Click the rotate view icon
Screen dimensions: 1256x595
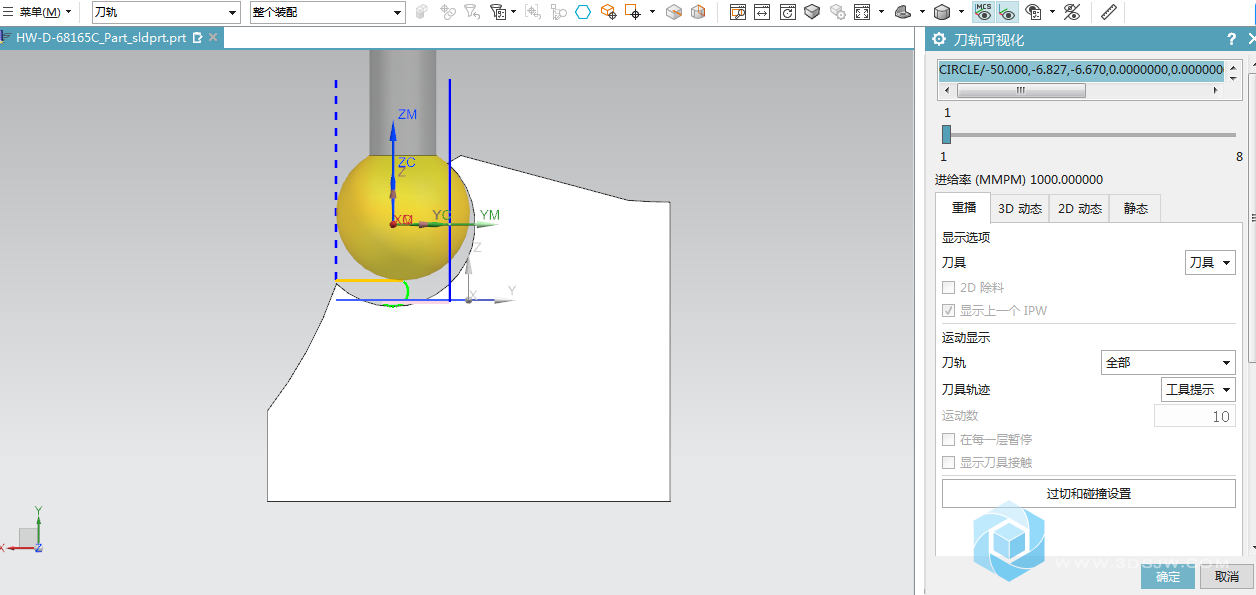(788, 12)
